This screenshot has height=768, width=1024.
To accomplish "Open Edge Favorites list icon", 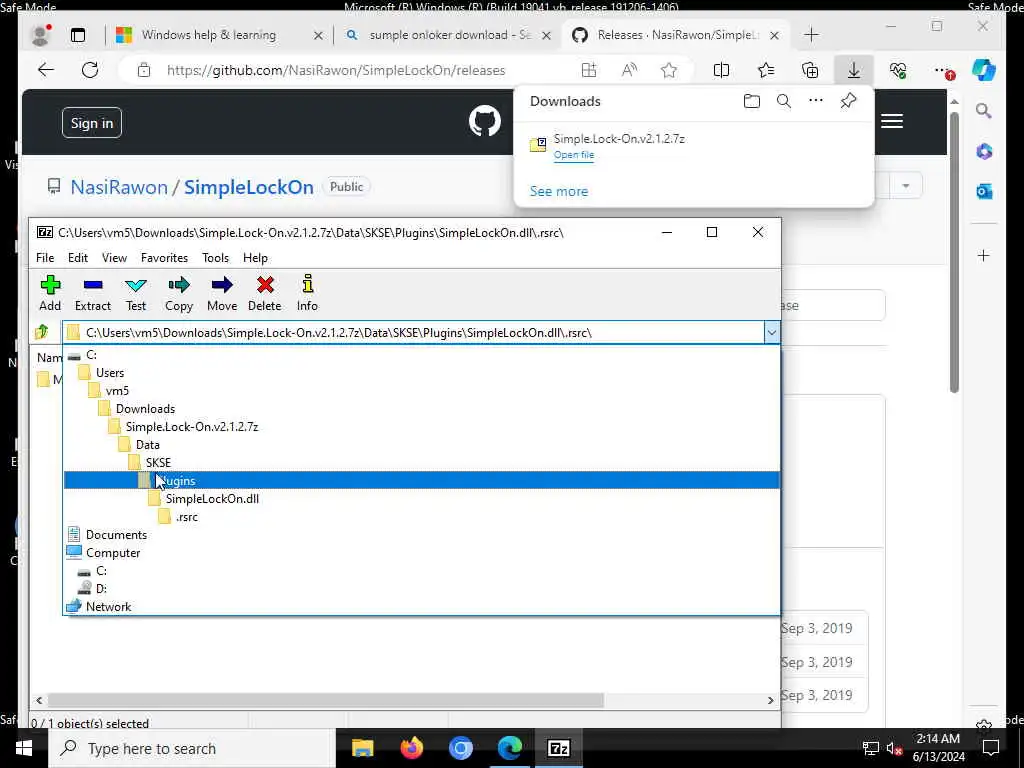I will [x=765, y=70].
